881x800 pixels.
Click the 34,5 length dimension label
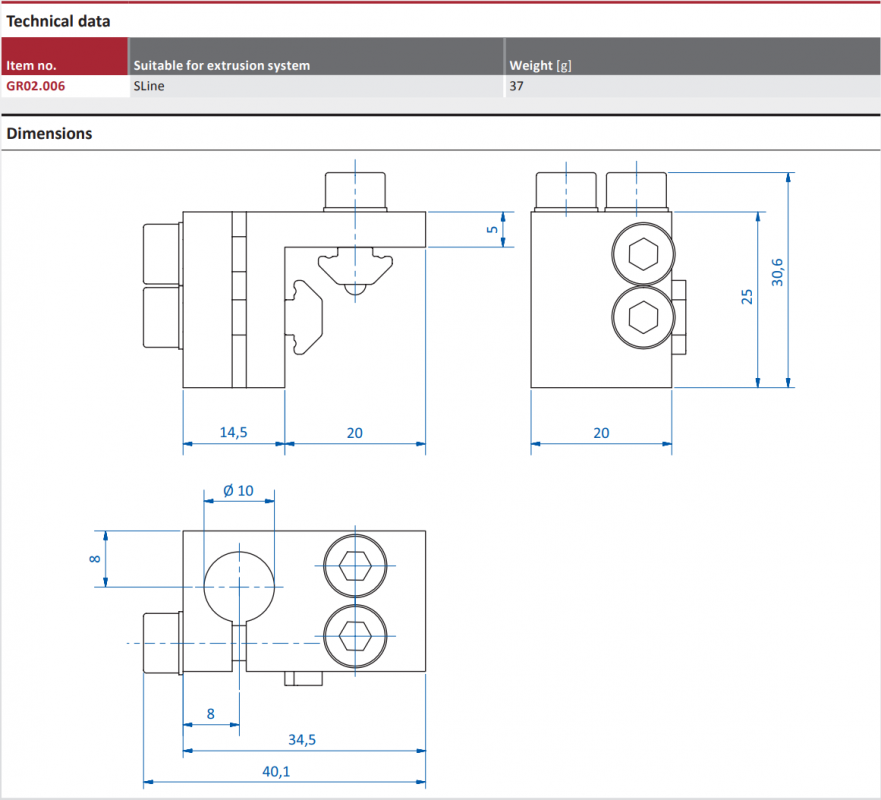(x=302, y=739)
